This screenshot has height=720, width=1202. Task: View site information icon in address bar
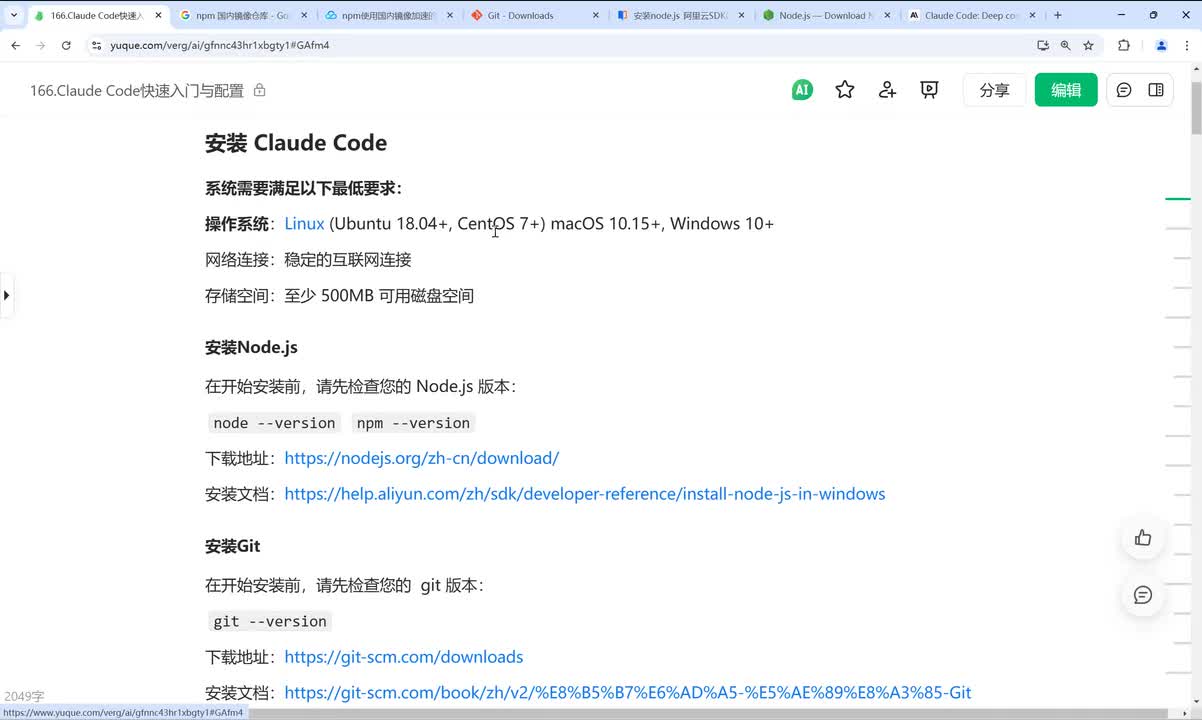pos(97,46)
